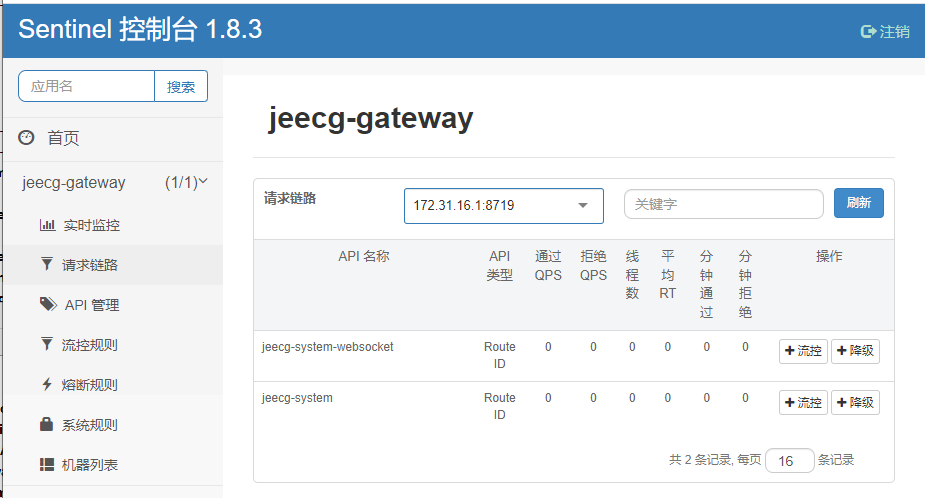Click the filter icon beside 请求链路

point(47,265)
